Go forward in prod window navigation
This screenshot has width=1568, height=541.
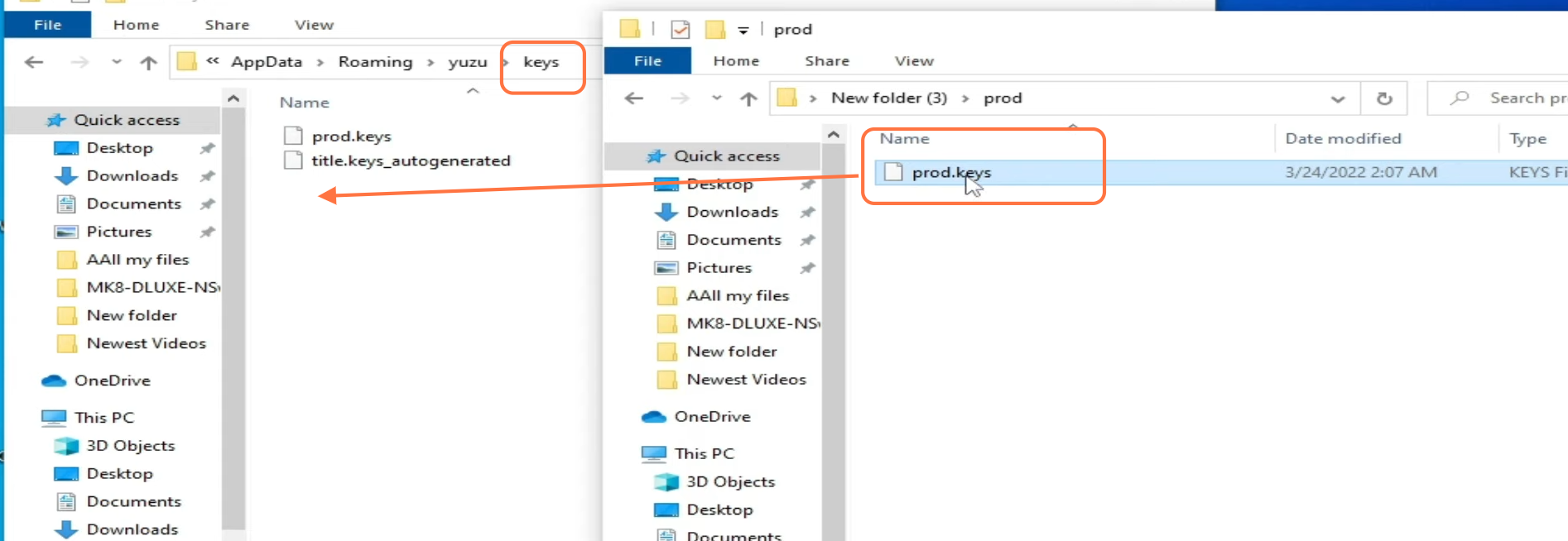click(680, 98)
